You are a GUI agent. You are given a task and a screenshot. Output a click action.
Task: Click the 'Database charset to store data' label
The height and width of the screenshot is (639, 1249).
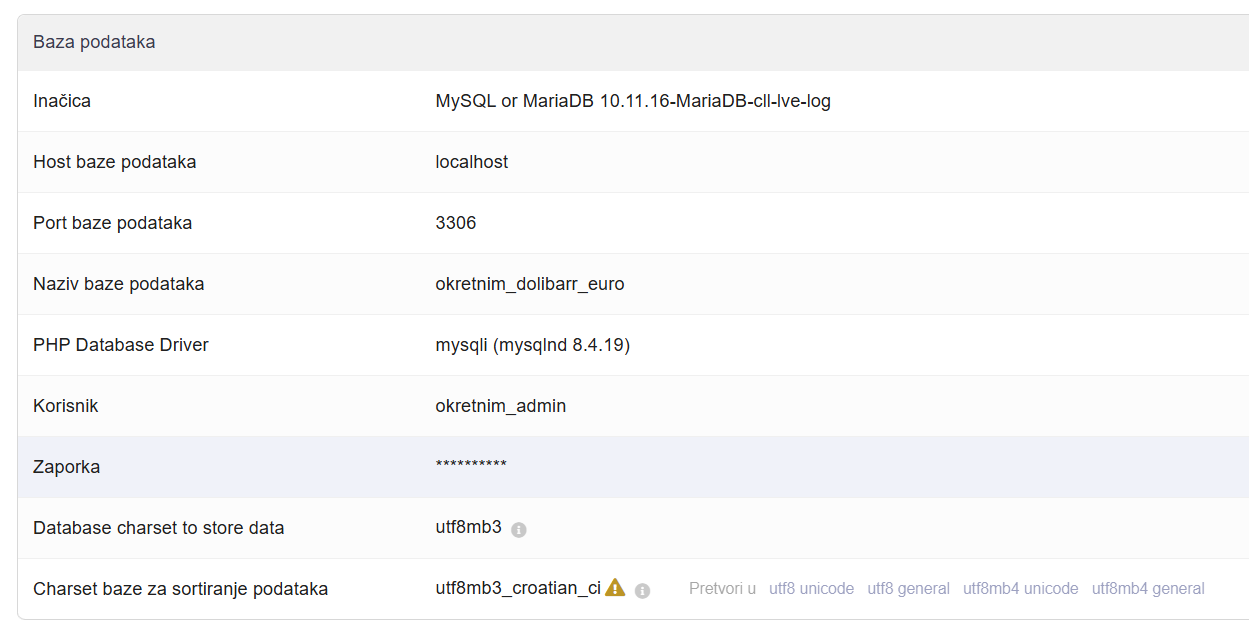pos(158,528)
